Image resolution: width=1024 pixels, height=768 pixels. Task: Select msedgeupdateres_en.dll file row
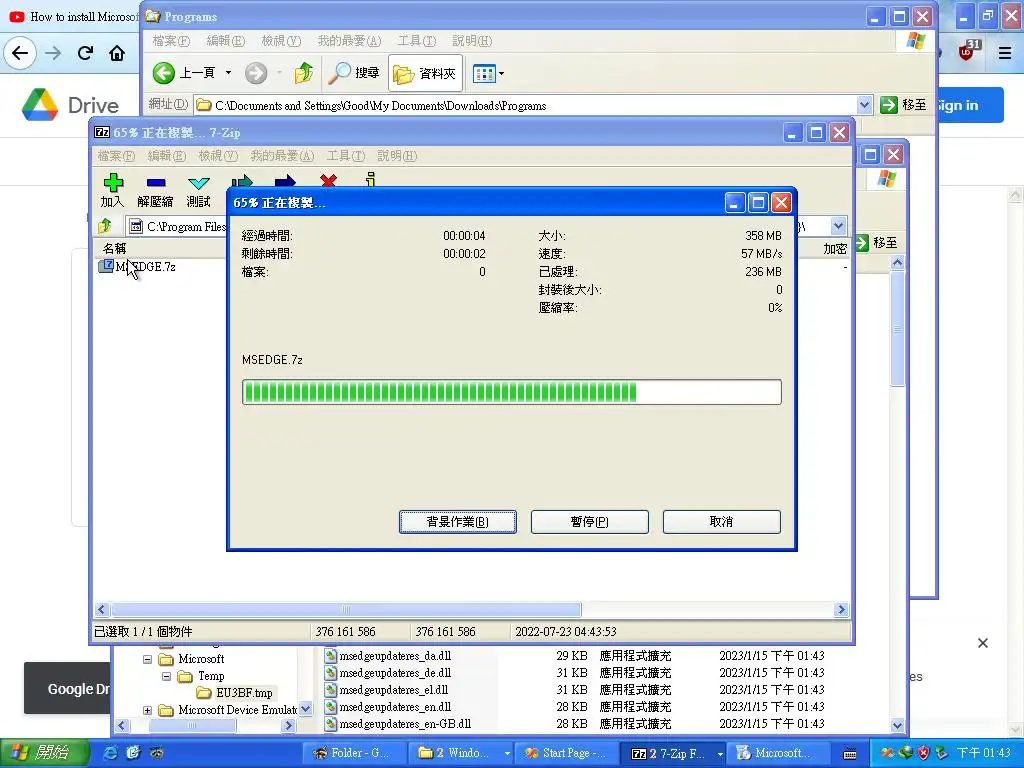click(x=575, y=707)
